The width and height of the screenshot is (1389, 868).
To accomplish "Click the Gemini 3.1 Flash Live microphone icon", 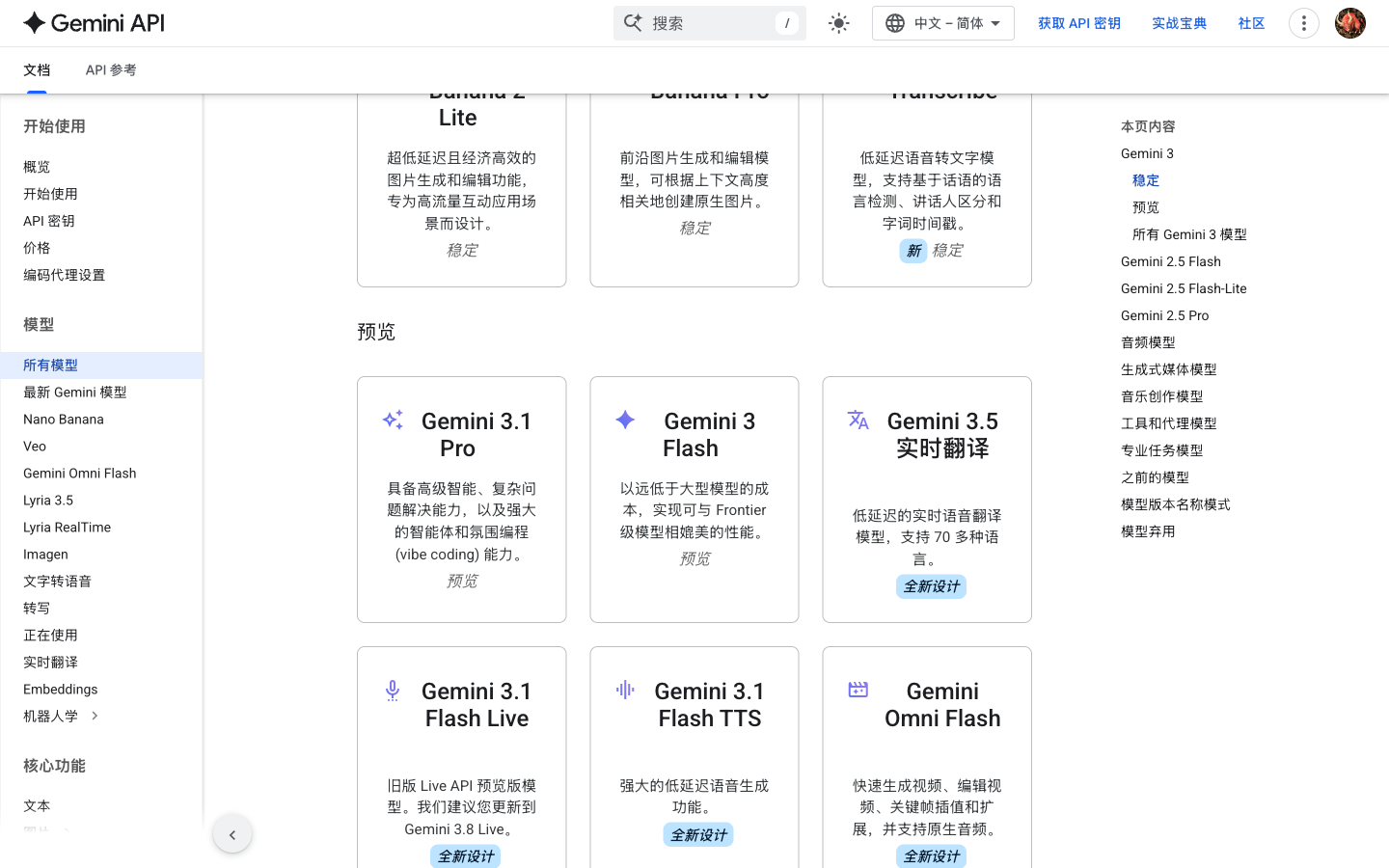I will 393,690.
